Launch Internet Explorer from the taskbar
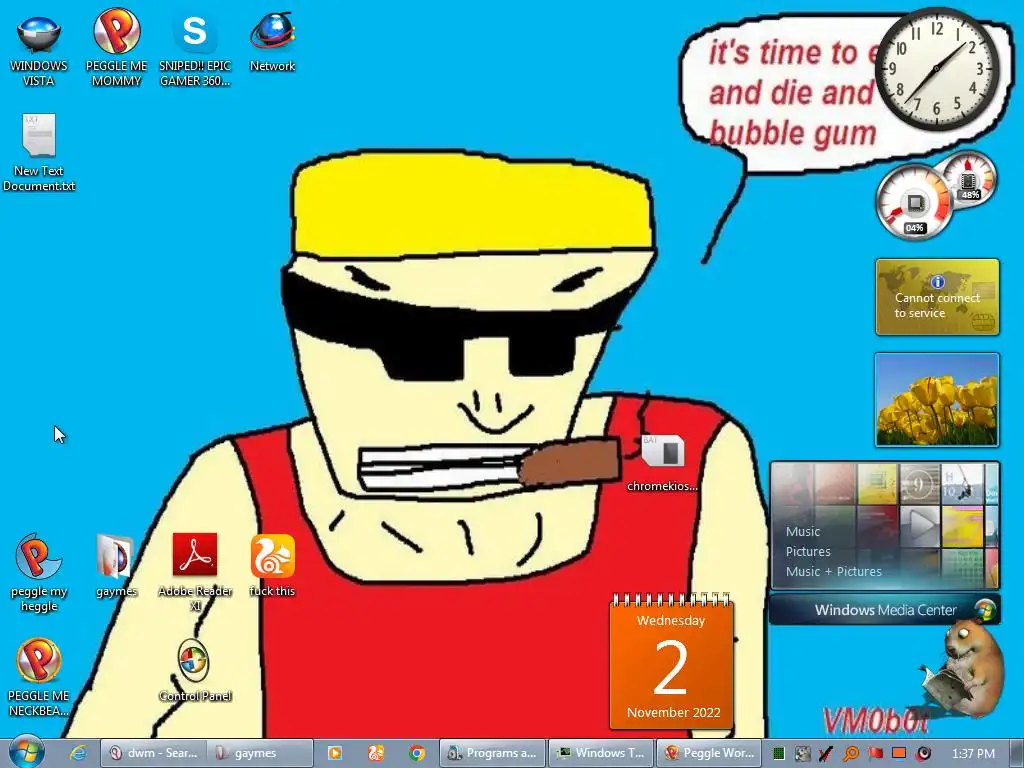Screen dimensions: 1024x768 click(78, 753)
